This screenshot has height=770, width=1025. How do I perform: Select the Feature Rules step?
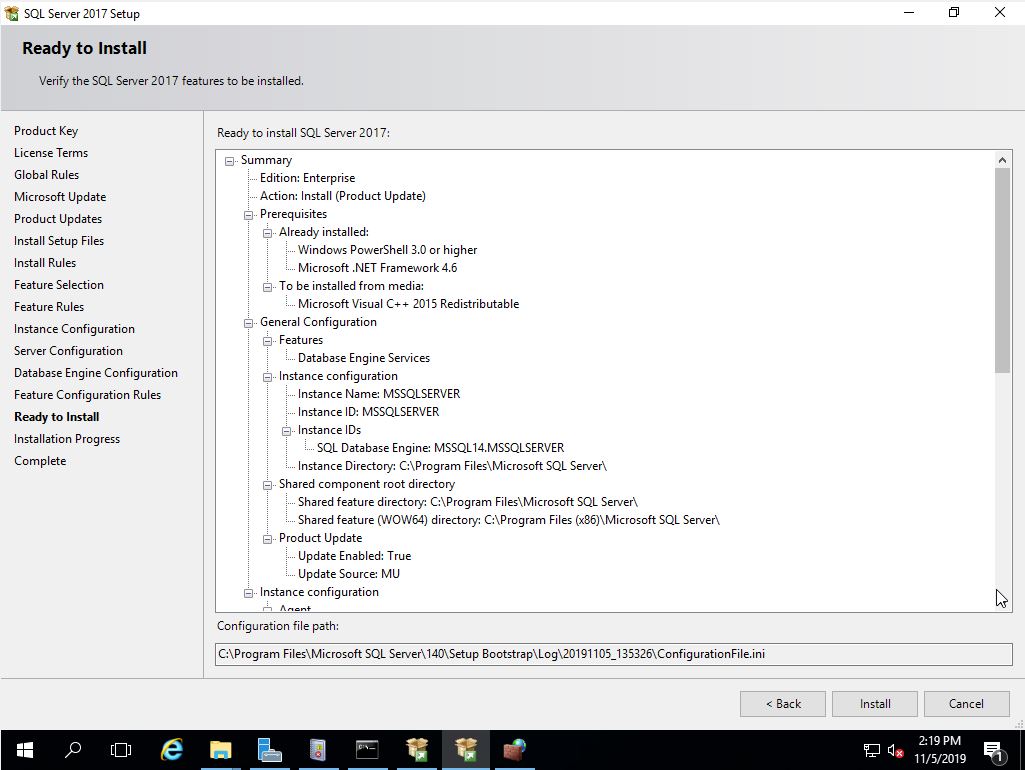click(49, 307)
